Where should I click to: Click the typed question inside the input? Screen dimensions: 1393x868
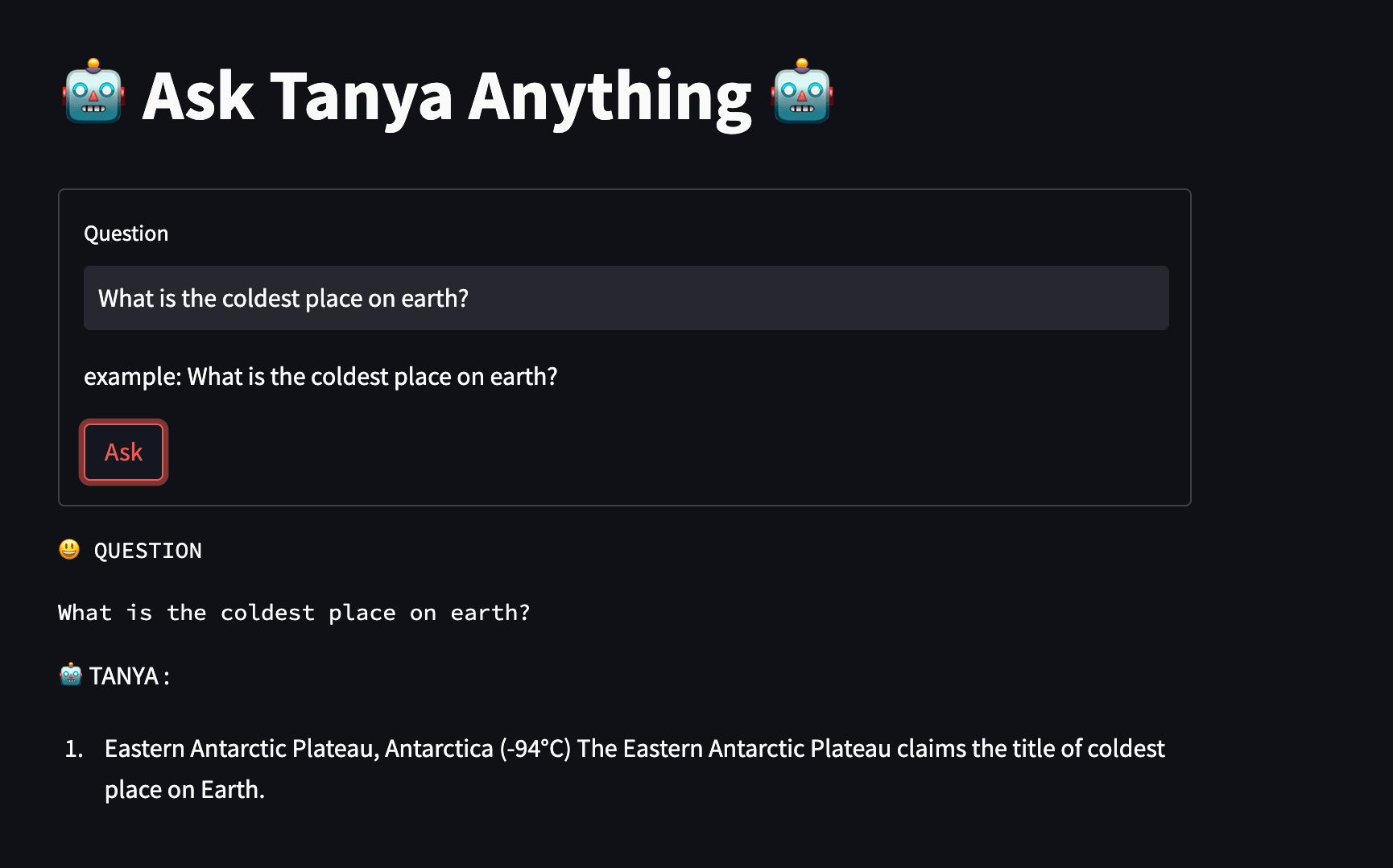[283, 299]
